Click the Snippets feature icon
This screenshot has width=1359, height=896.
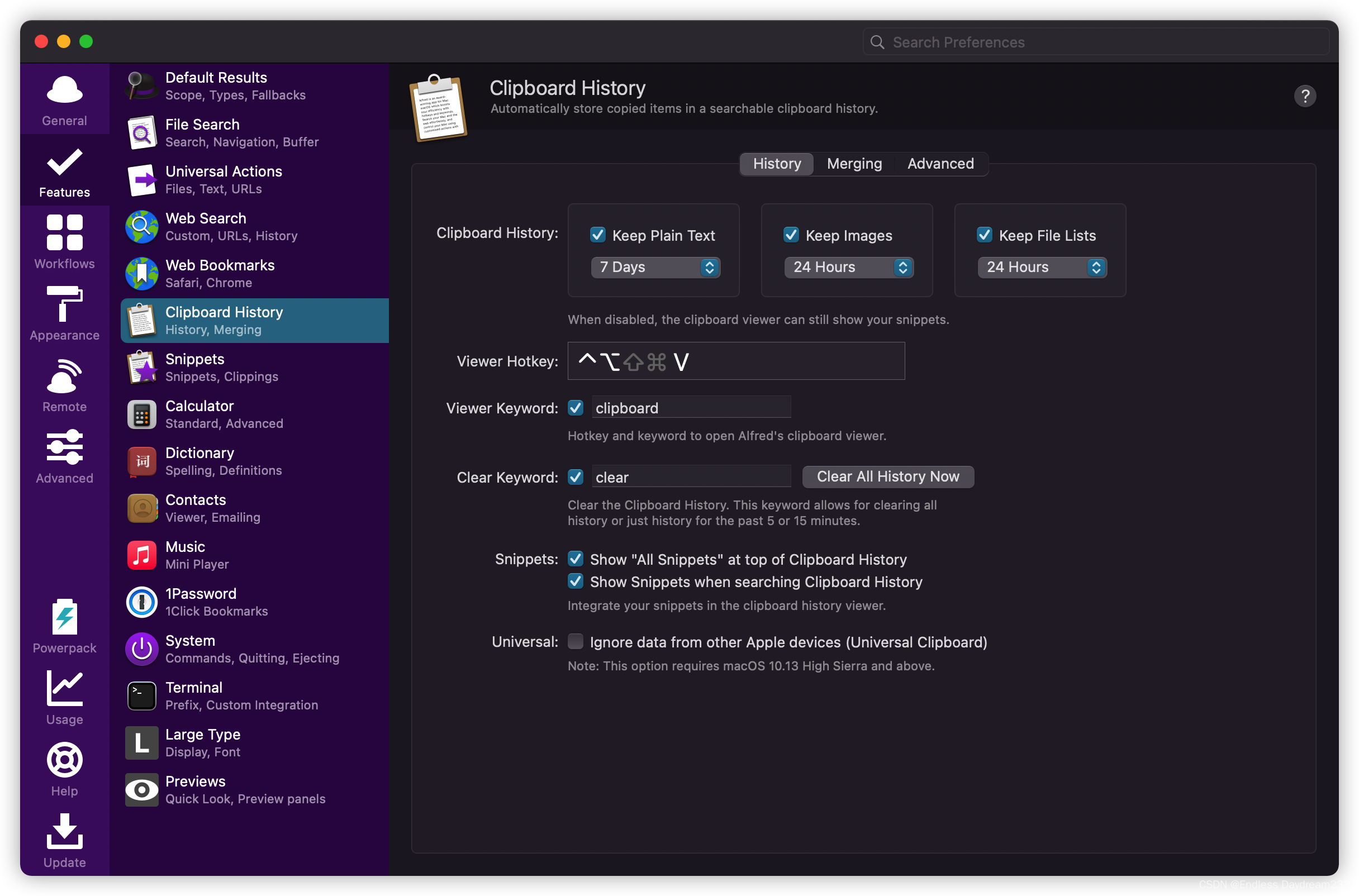[x=142, y=367]
